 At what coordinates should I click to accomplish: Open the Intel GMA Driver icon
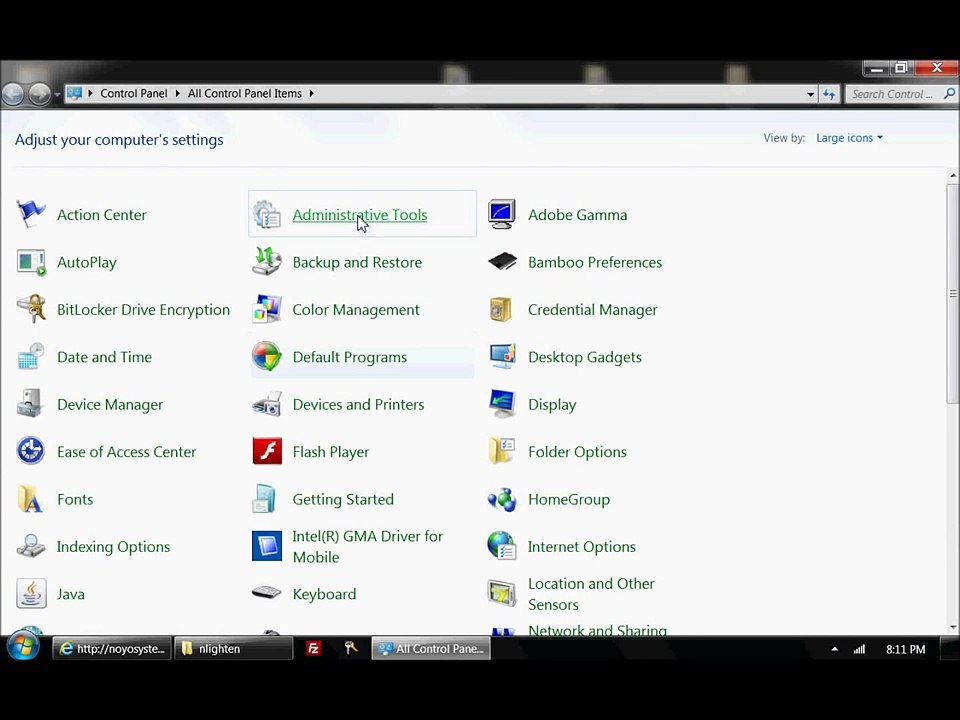267,546
